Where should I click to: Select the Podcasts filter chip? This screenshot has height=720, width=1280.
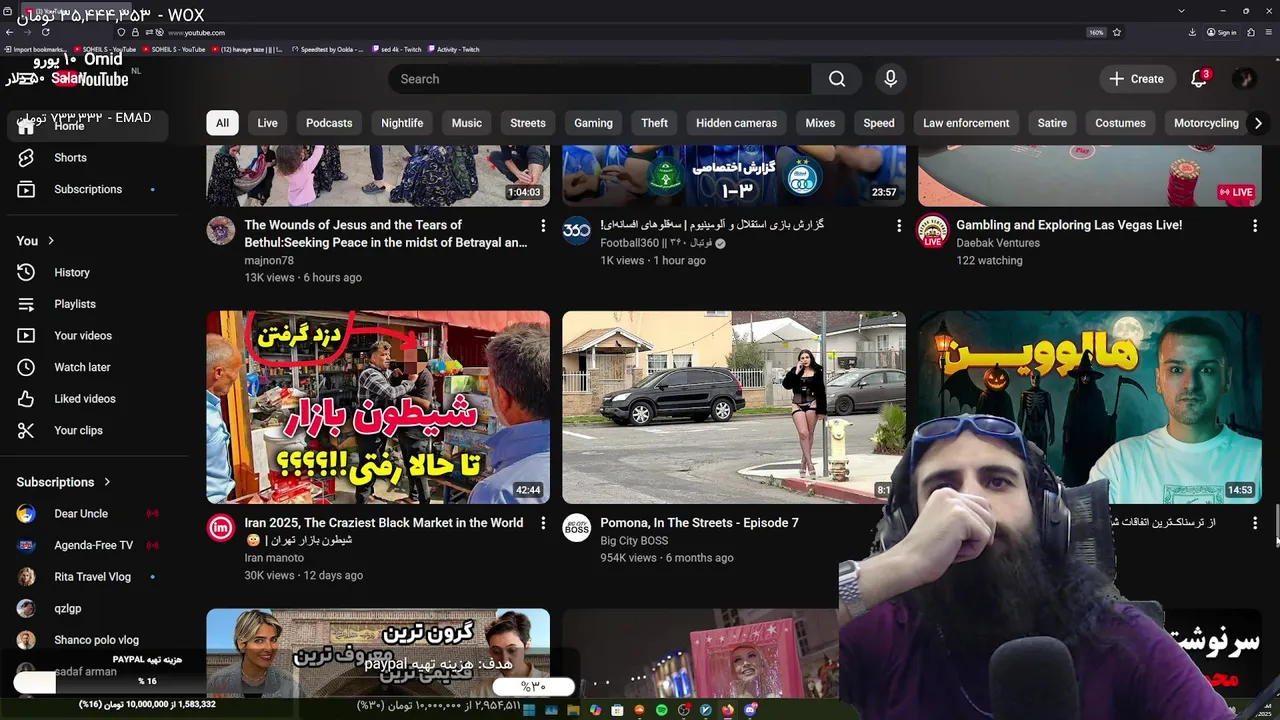(329, 123)
